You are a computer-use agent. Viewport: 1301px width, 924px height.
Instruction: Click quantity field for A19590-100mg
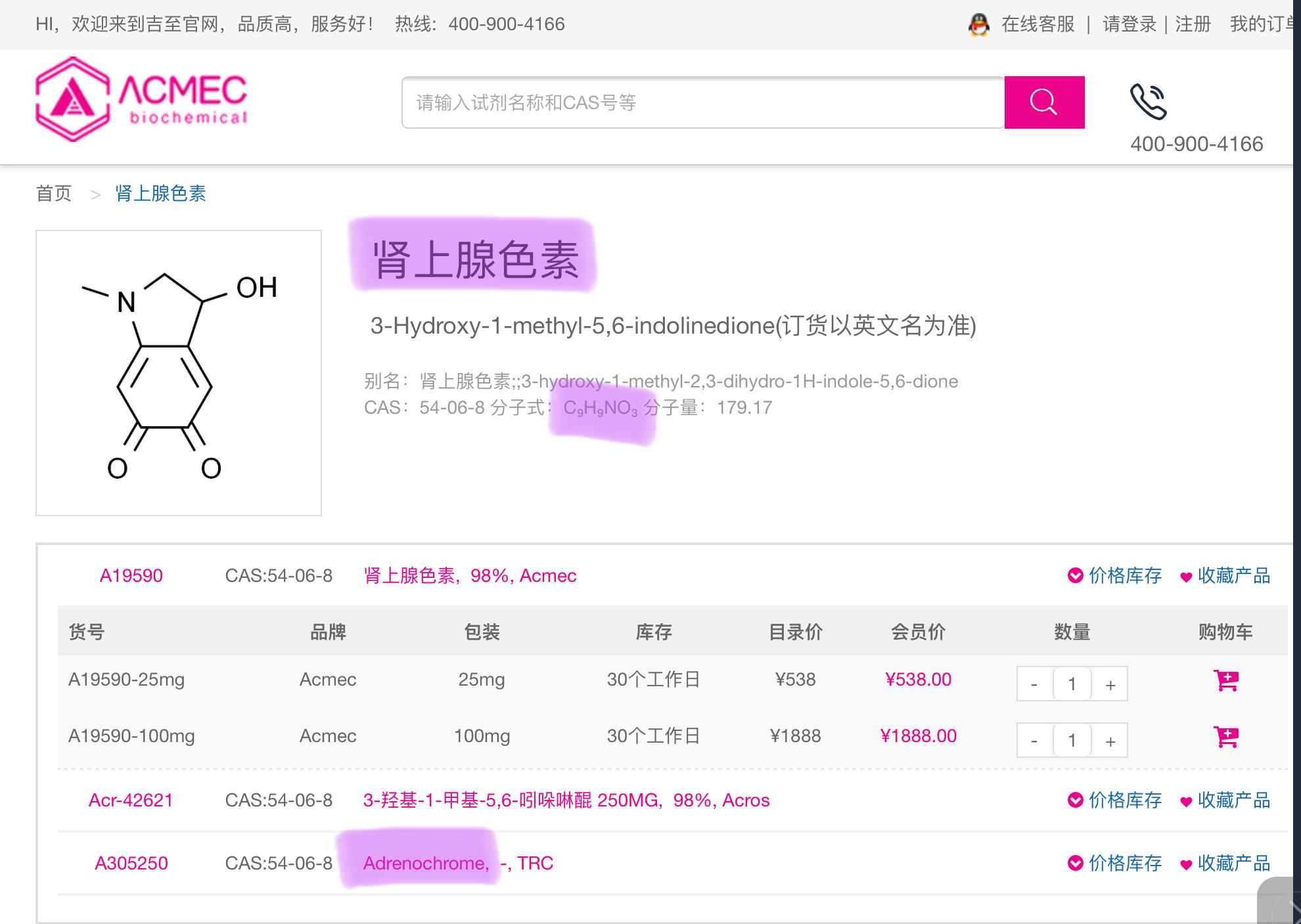click(x=1072, y=741)
